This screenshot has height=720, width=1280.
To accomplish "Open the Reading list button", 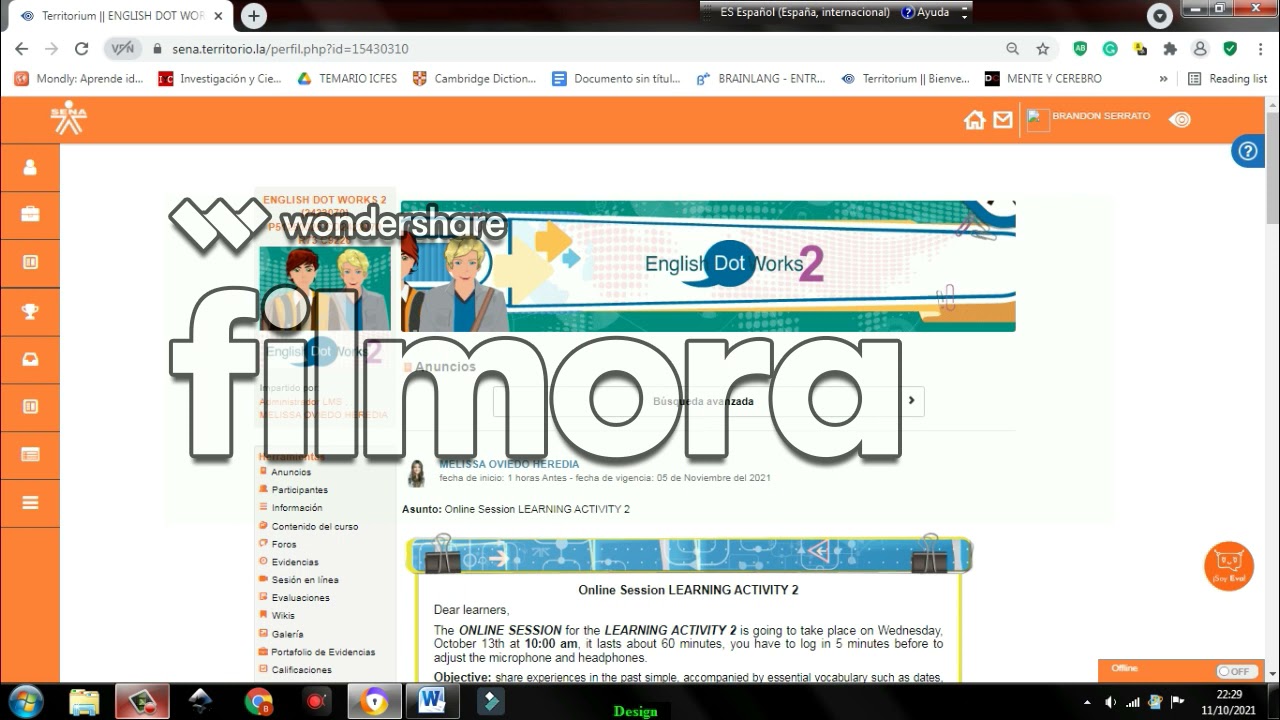I will 1227,78.
